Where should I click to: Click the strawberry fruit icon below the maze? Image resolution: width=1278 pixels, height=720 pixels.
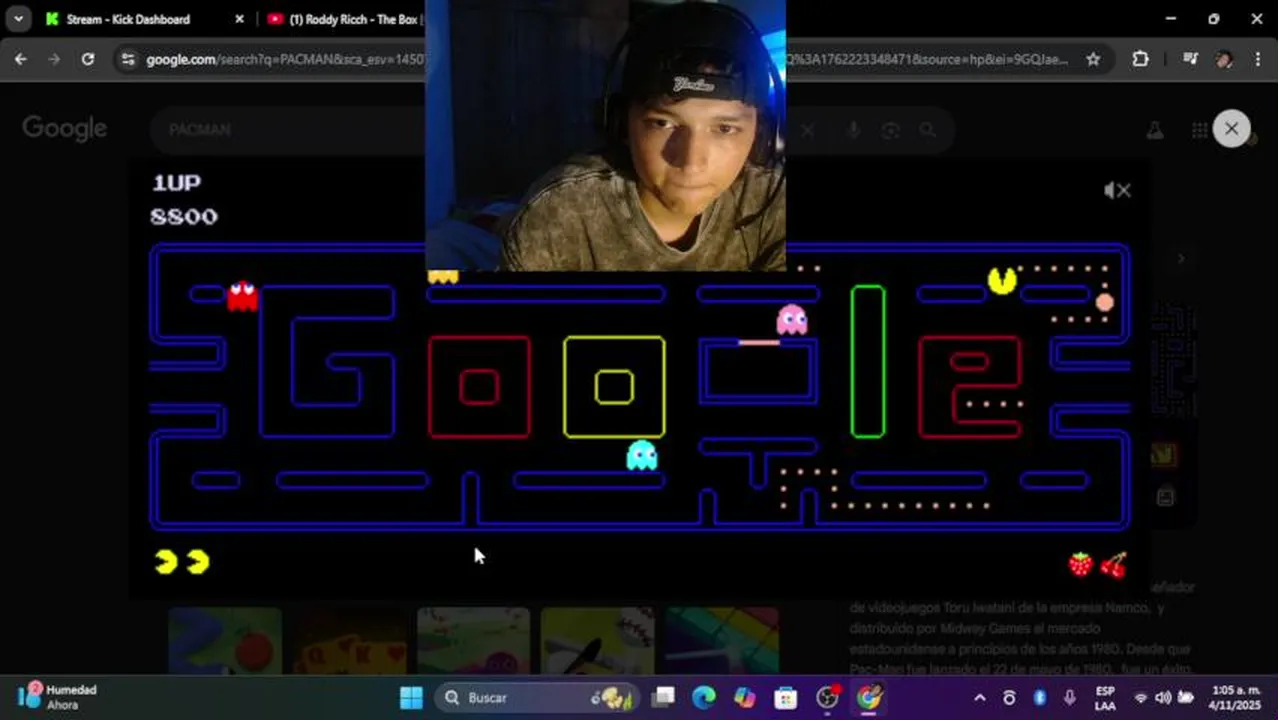(1081, 564)
